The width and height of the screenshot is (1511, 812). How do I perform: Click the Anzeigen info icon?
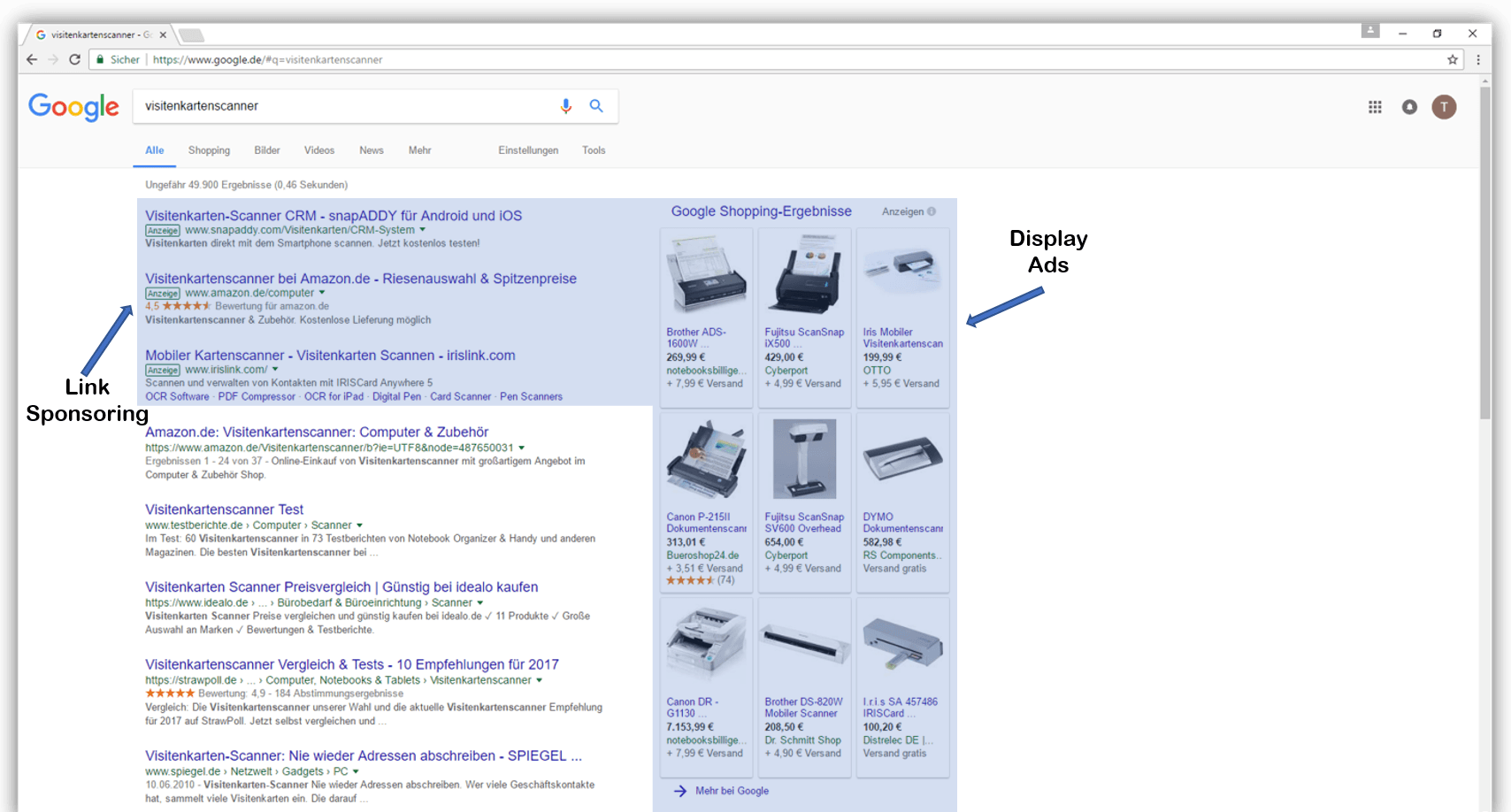[932, 212]
